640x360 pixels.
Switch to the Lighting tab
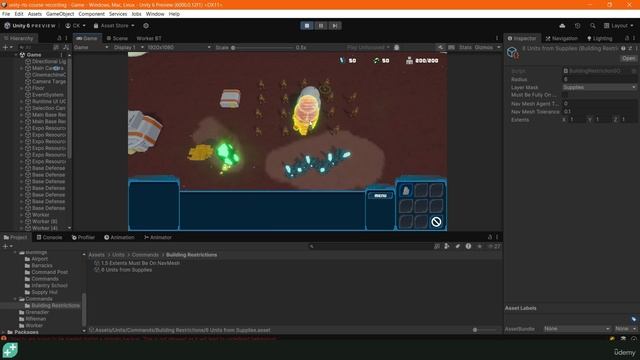click(x=600, y=38)
